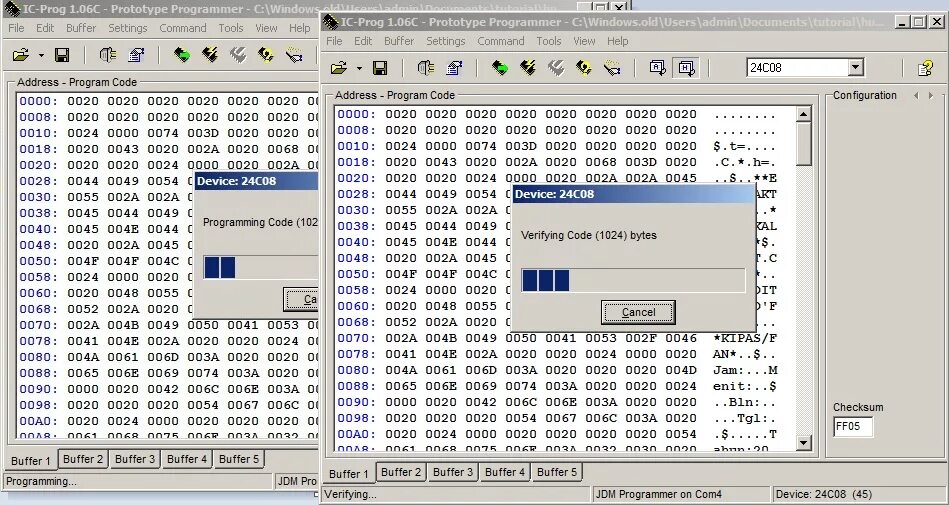Select Buffer 2 tab in front window
The width and height of the screenshot is (949, 505).
click(x=401, y=472)
